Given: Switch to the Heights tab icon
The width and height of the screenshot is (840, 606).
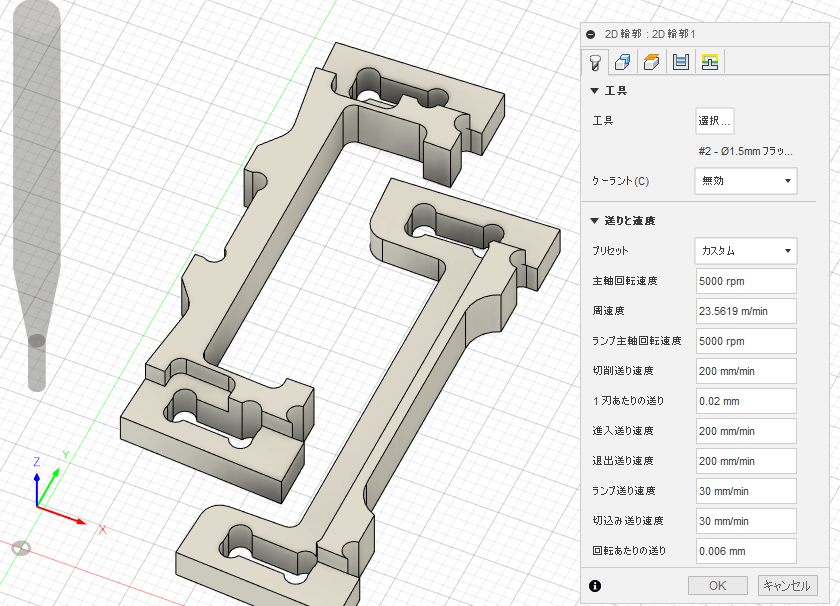Looking at the screenshot, I should pos(651,62).
